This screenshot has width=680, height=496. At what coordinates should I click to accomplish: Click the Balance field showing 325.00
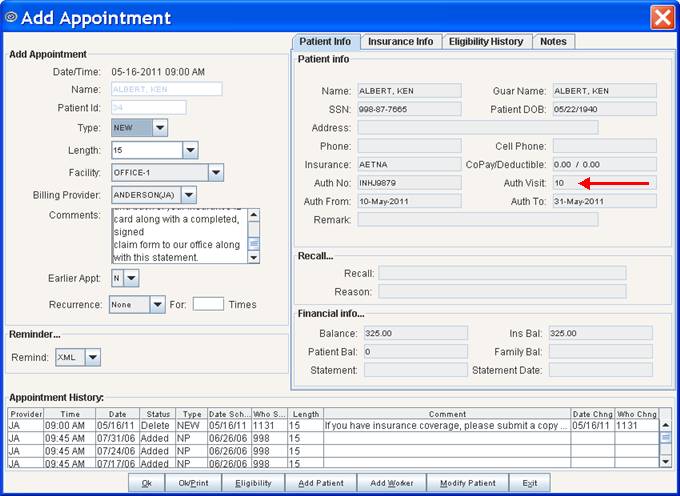point(415,333)
